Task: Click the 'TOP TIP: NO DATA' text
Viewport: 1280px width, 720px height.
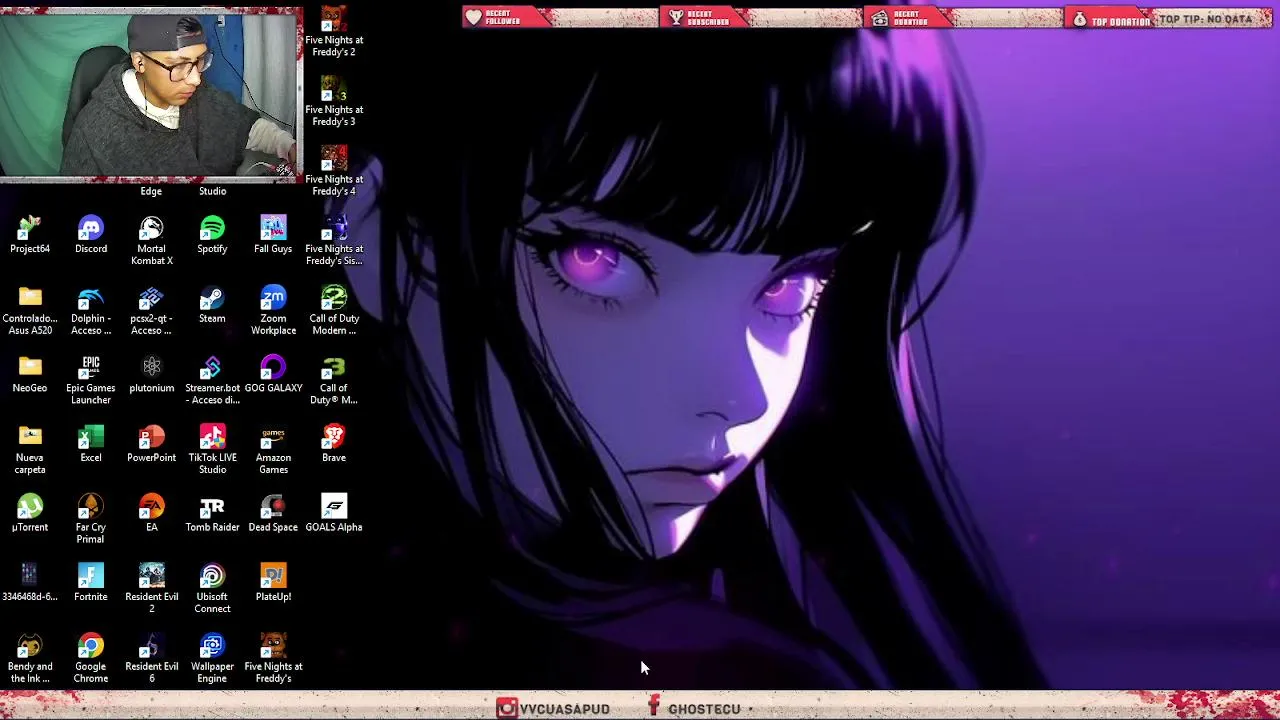Action: point(1206,20)
